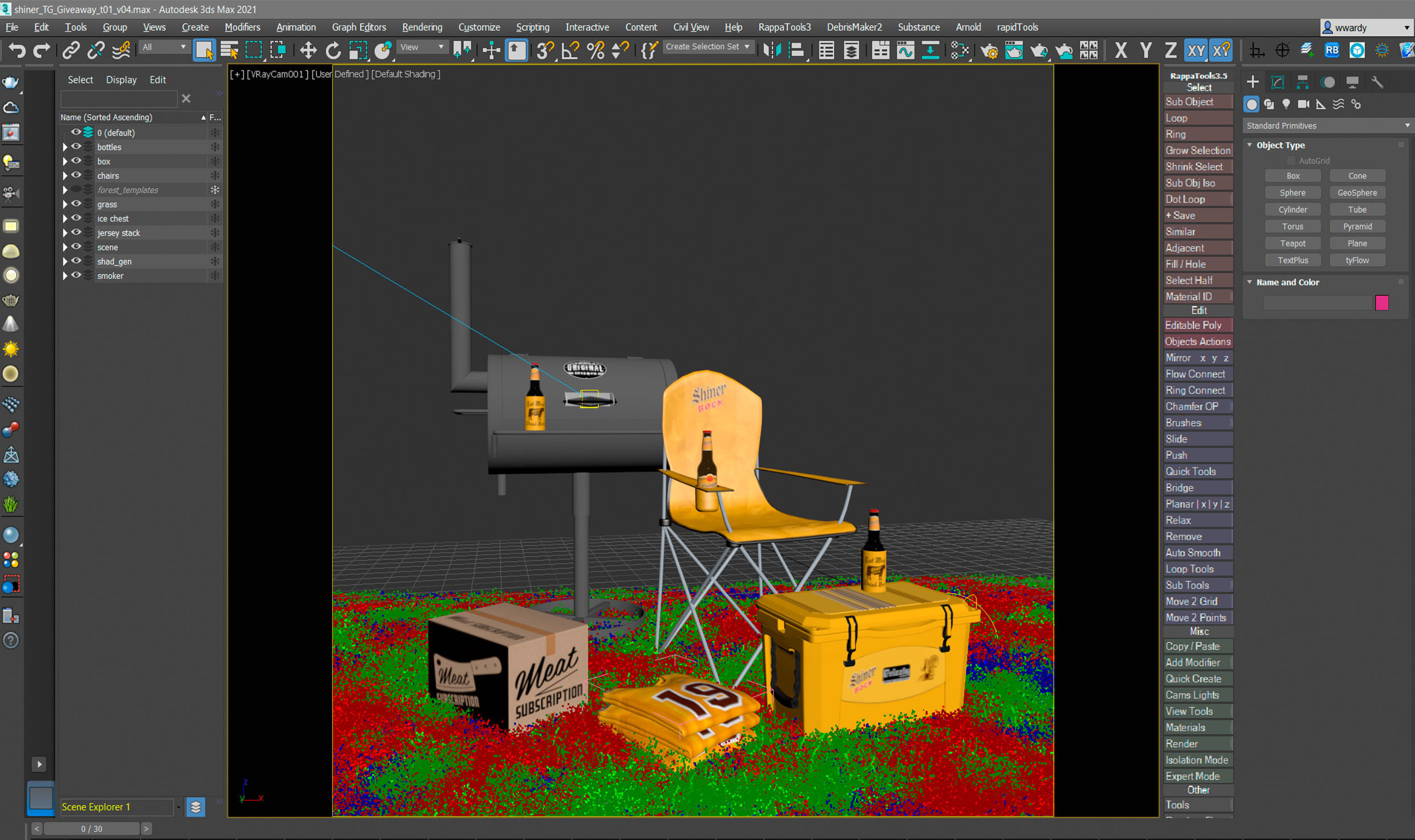Click the Mirror tool icon
Screen dimensions: 1415x840
click(772, 50)
